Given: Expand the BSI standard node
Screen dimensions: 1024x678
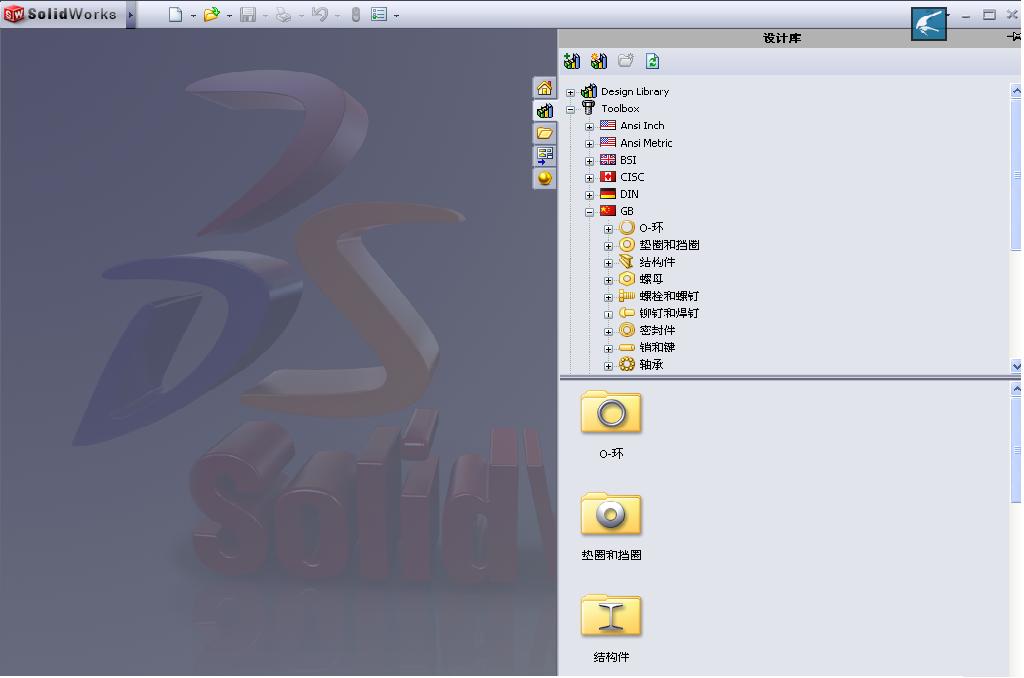Looking at the screenshot, I should click(590, 161).
